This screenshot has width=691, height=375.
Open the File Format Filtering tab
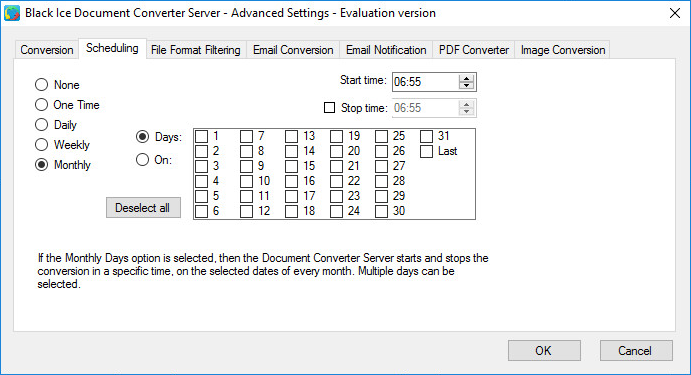(196, 50)
